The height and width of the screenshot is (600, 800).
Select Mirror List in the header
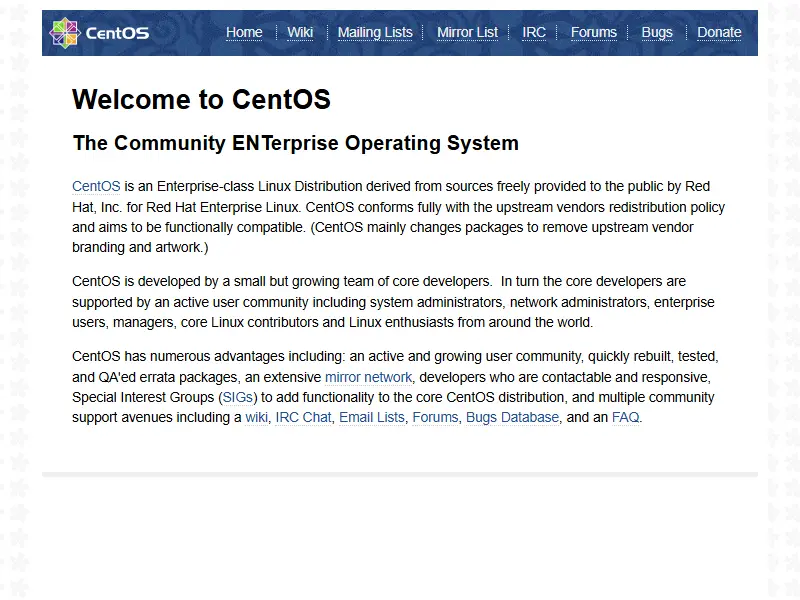tap(467, 33)
